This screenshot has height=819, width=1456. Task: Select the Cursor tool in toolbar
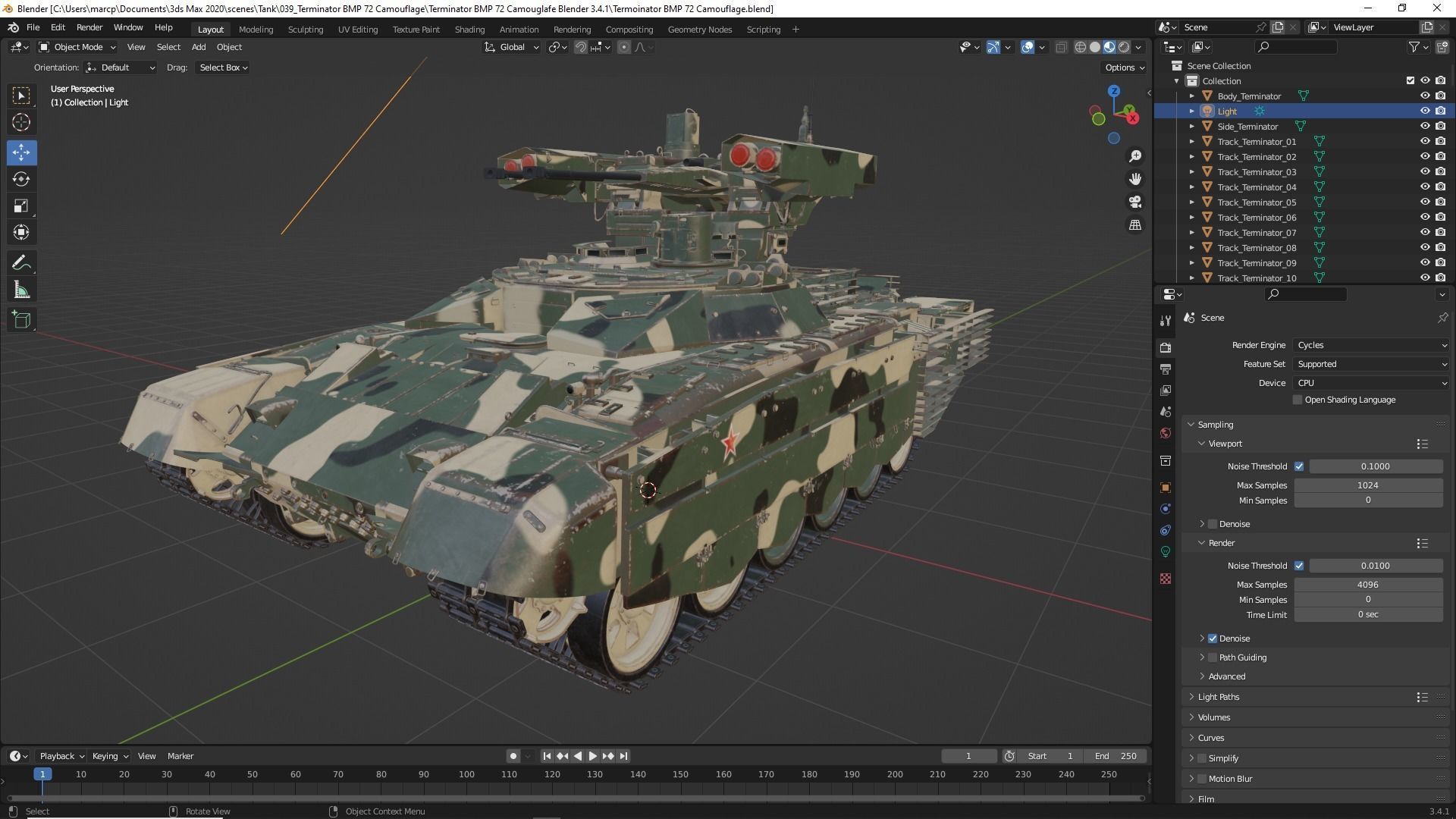[21, 122]
